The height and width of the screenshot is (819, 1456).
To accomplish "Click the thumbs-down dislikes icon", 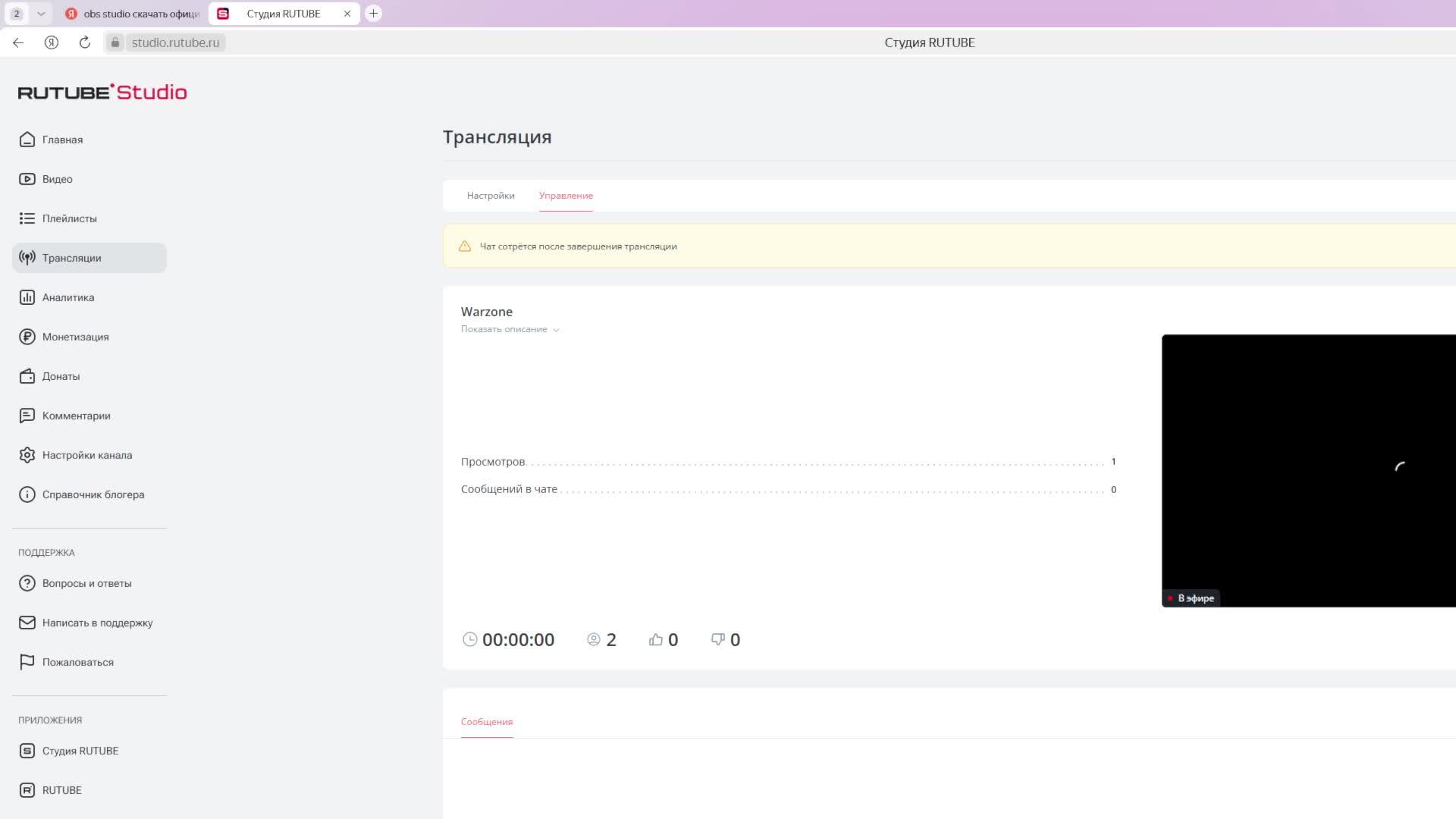I will [x=717, y=639].
